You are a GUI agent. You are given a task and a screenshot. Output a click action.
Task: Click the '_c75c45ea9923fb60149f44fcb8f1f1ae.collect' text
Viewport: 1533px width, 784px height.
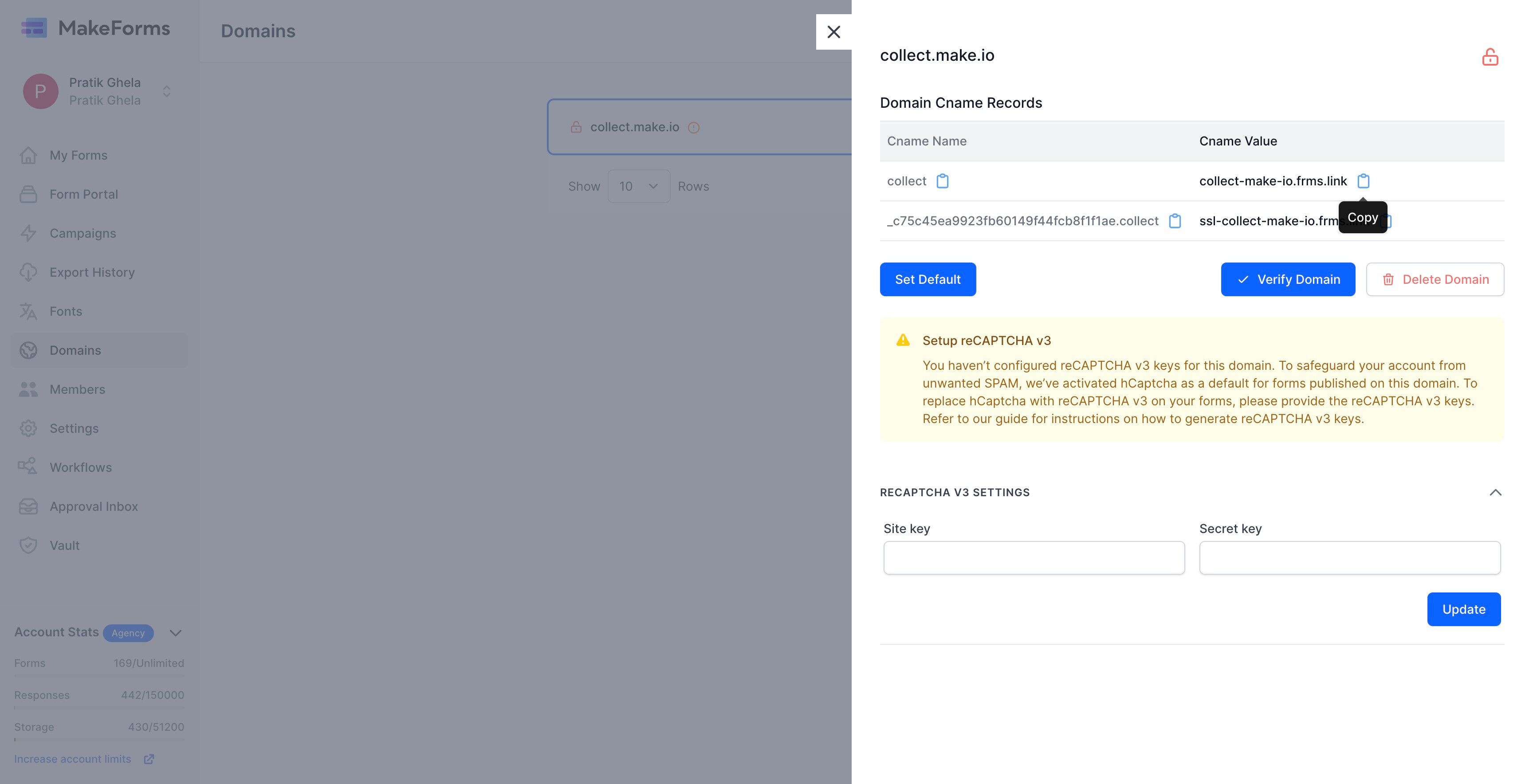click(1022, 221)
